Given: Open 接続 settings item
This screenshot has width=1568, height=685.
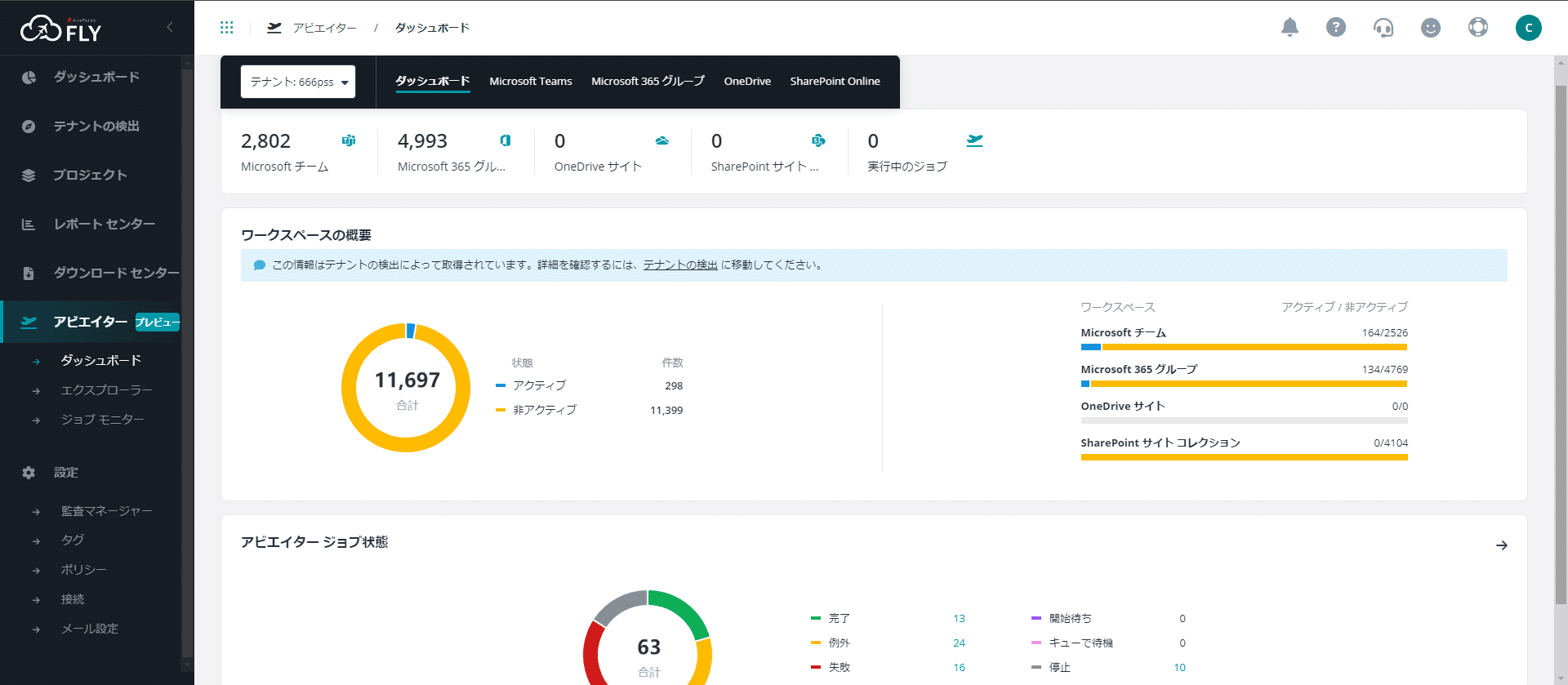Looking at the screenshot, I should click(73, 599).
